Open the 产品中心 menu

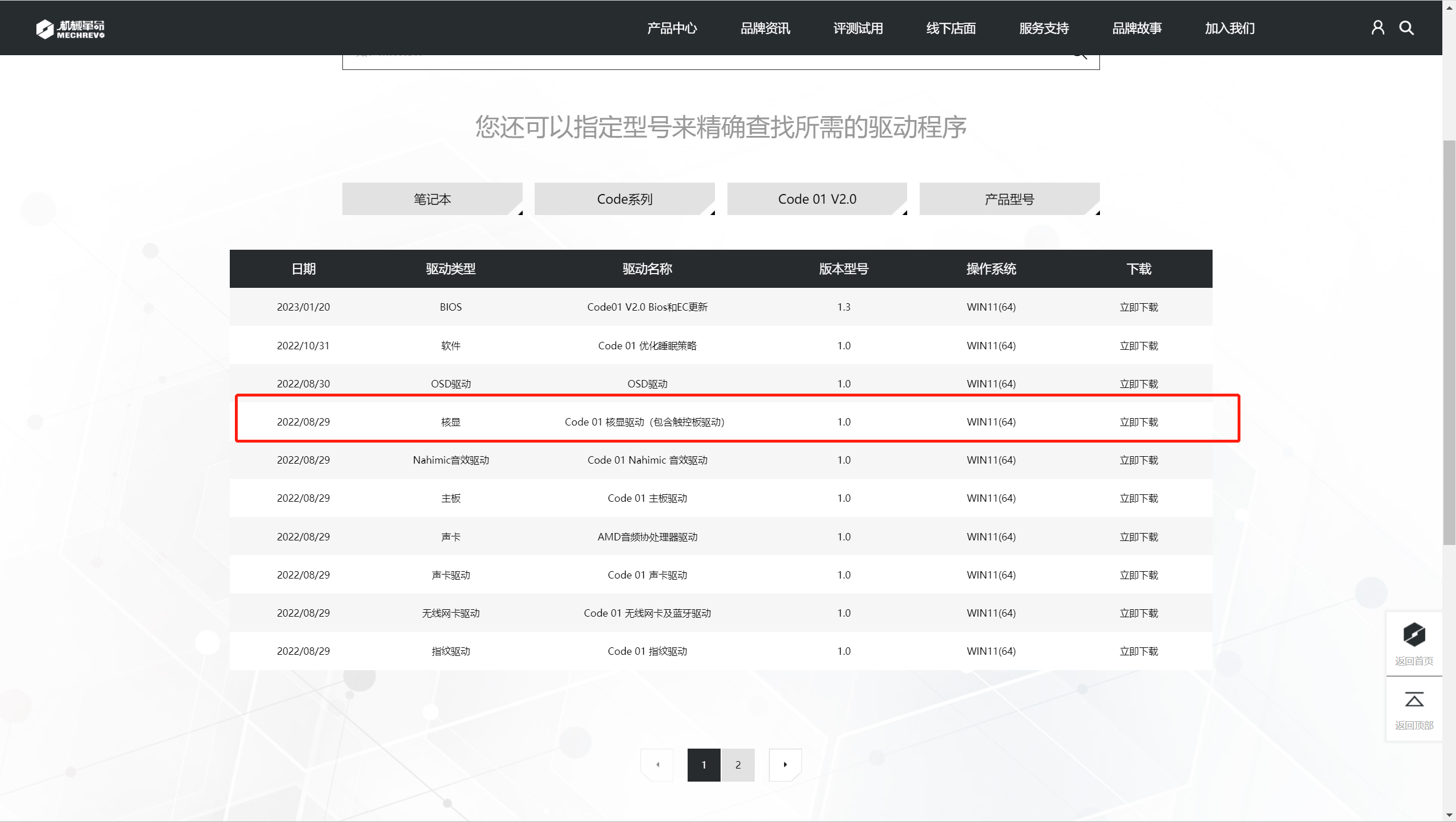pos(671,28)
